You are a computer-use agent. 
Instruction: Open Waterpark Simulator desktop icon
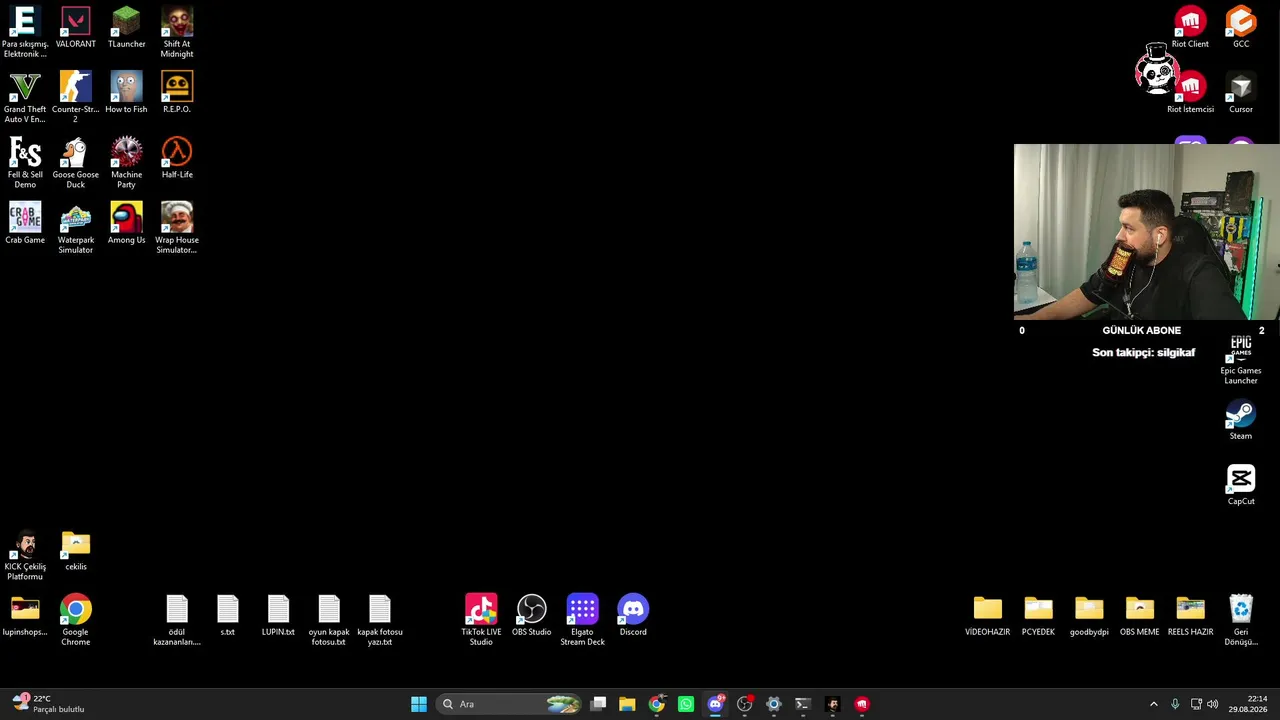76,228
